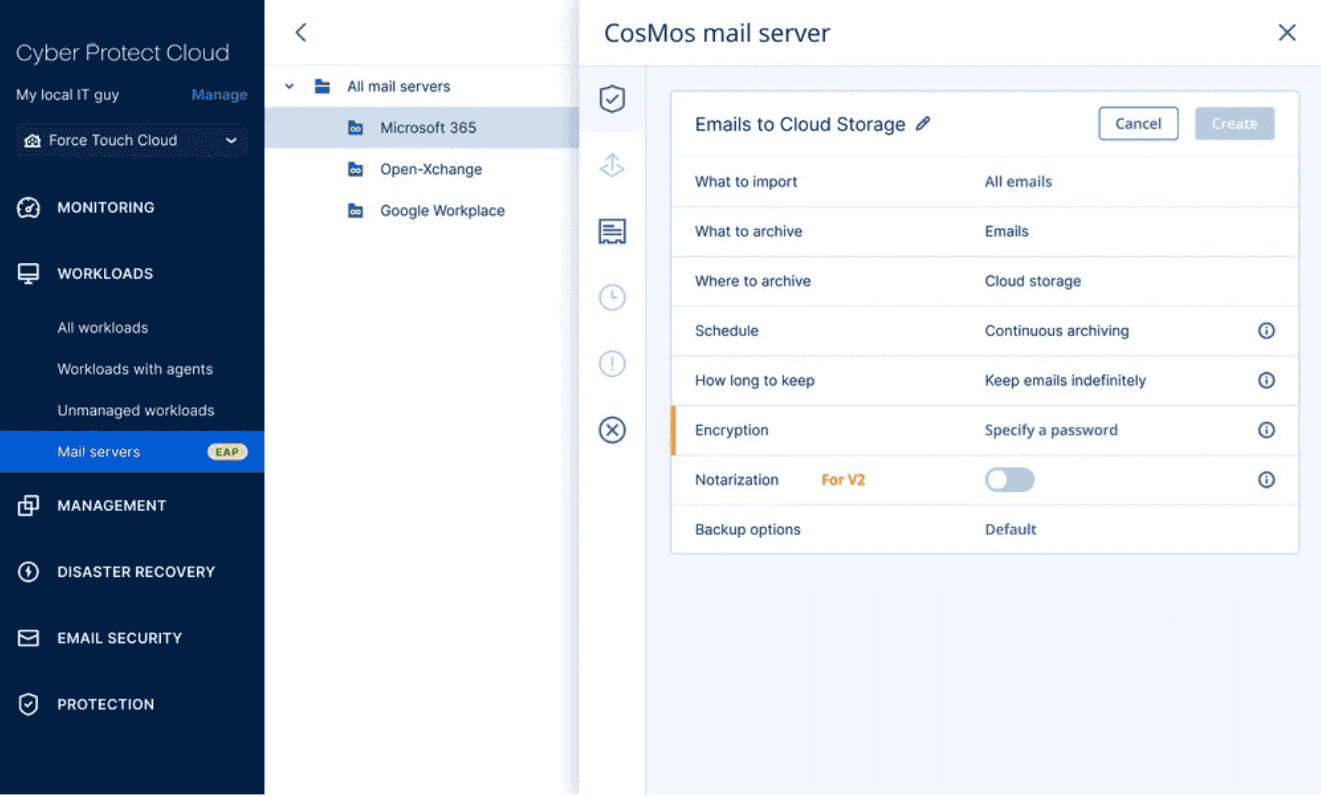The height and width of the screenshot is (797, 1321).
Task: Click the Microsoft 365 folder icon
Action: (355, 128)
